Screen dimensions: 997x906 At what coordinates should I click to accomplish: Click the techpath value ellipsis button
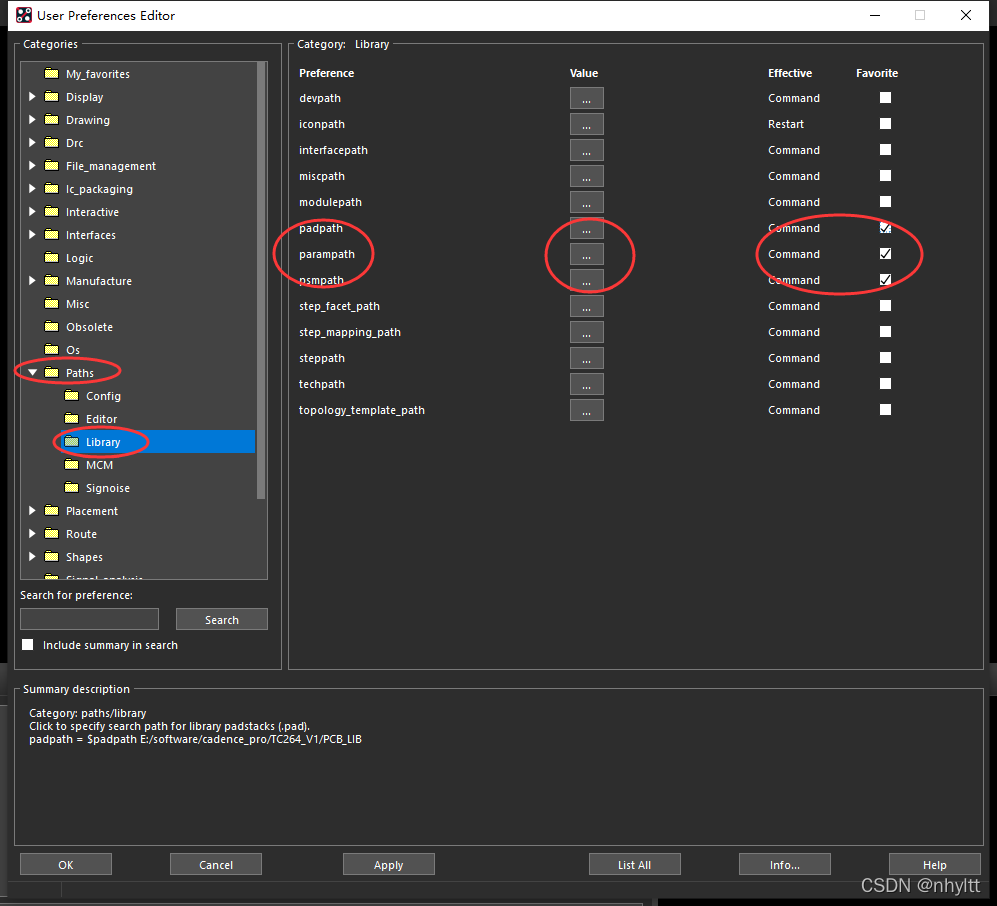point(586,384)
